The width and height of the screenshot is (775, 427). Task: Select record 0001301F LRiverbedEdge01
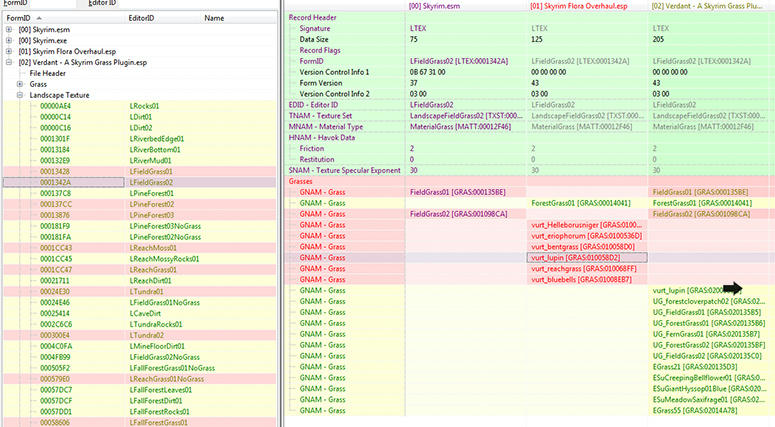click(x=139, y=139)
